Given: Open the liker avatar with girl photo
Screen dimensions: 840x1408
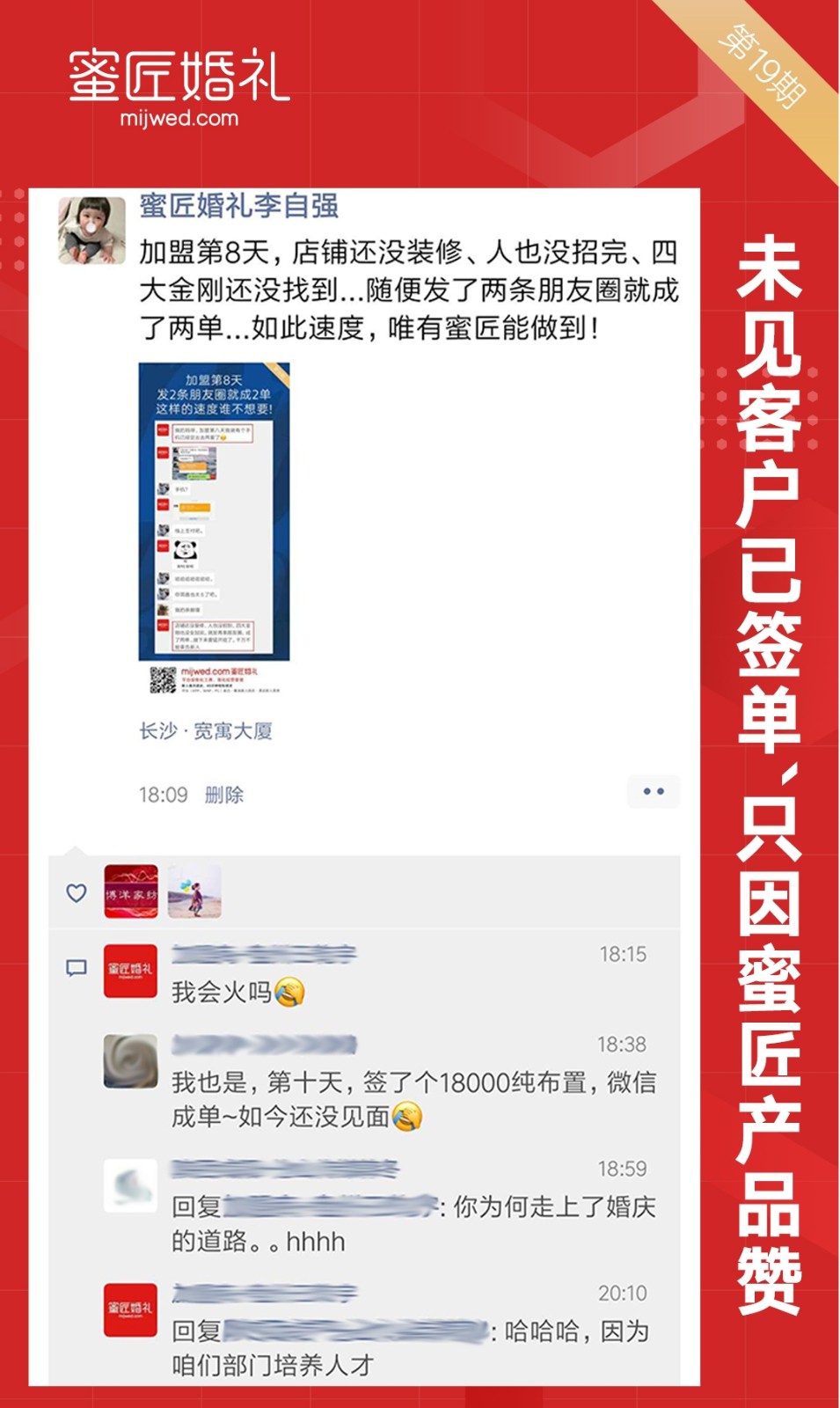Looking at the screenshot, I should (194, 891).
